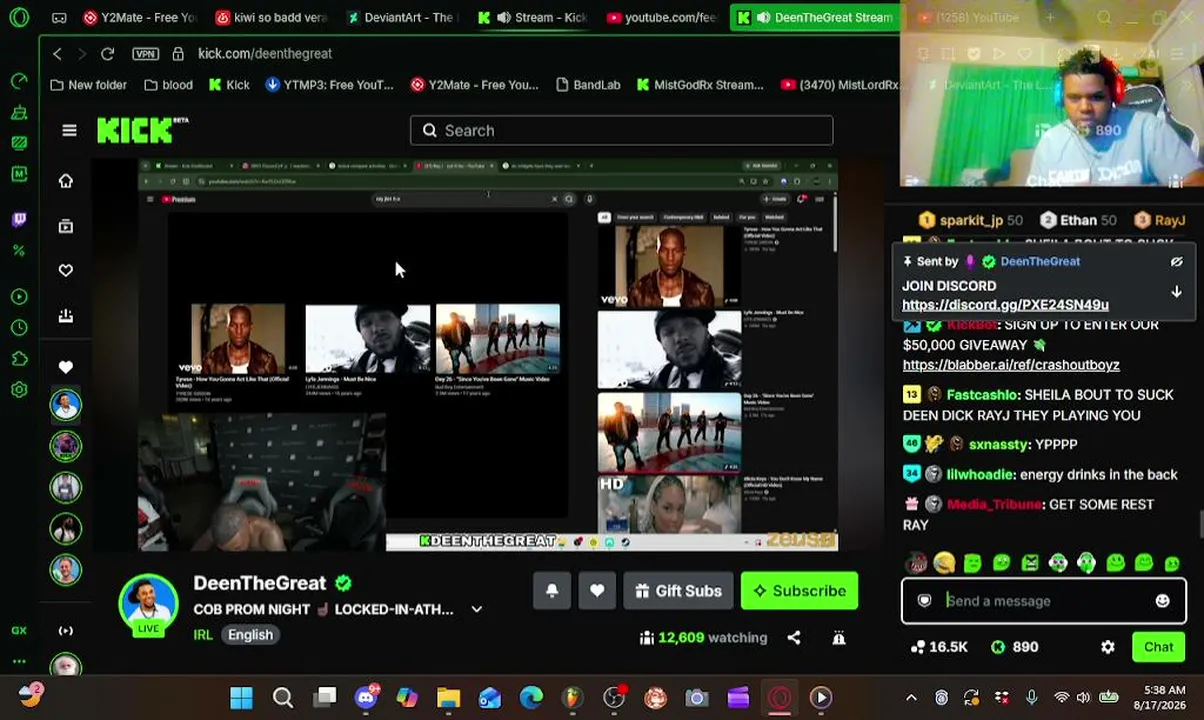1204x720 pixels.
Task: Open the 'blood' bookmarks folder
Action: click(168, 85)
